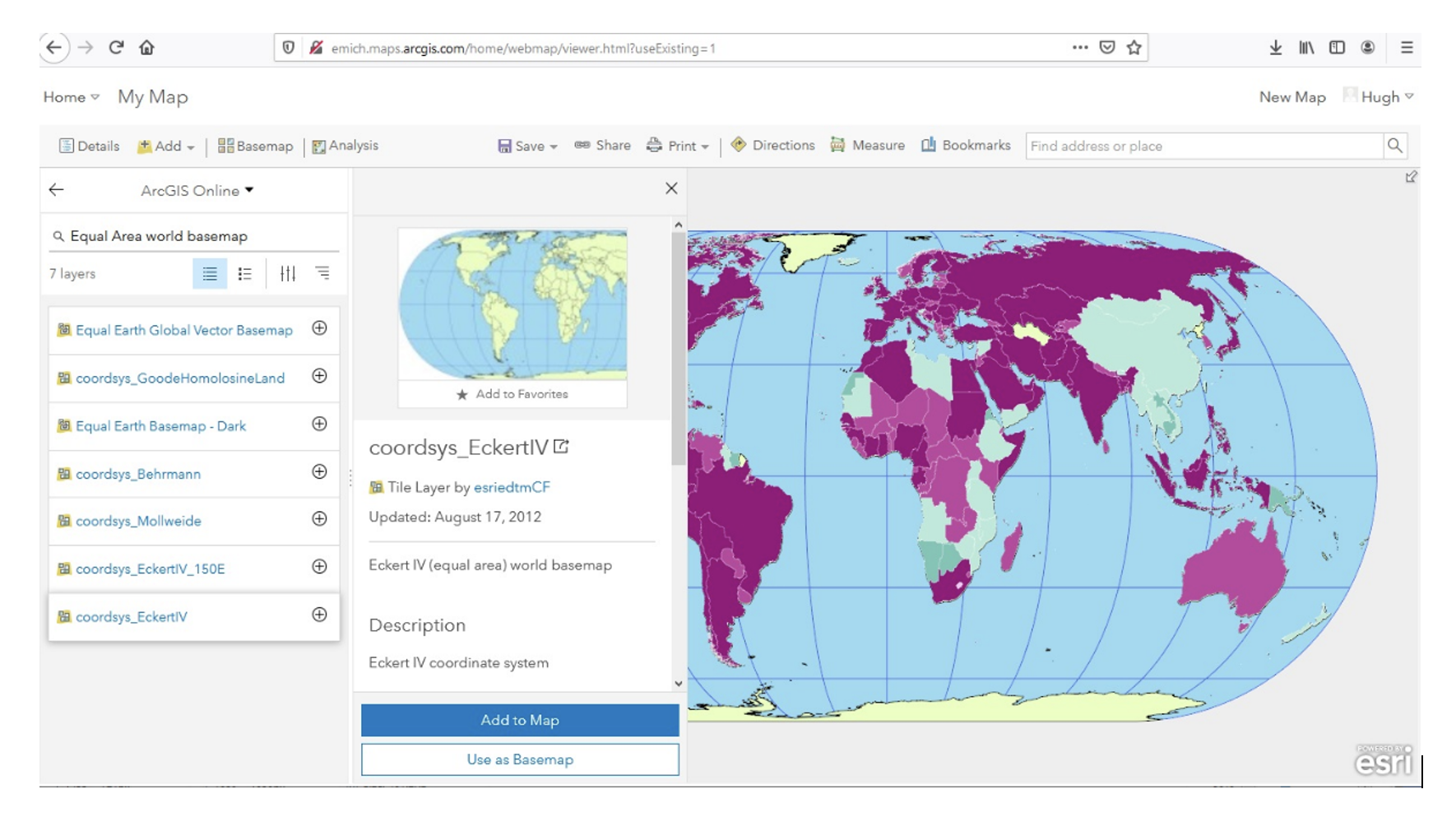Open the sort options icon
Image resolution: width=1456 pixels, height=831 pixels.
[322, 273]
